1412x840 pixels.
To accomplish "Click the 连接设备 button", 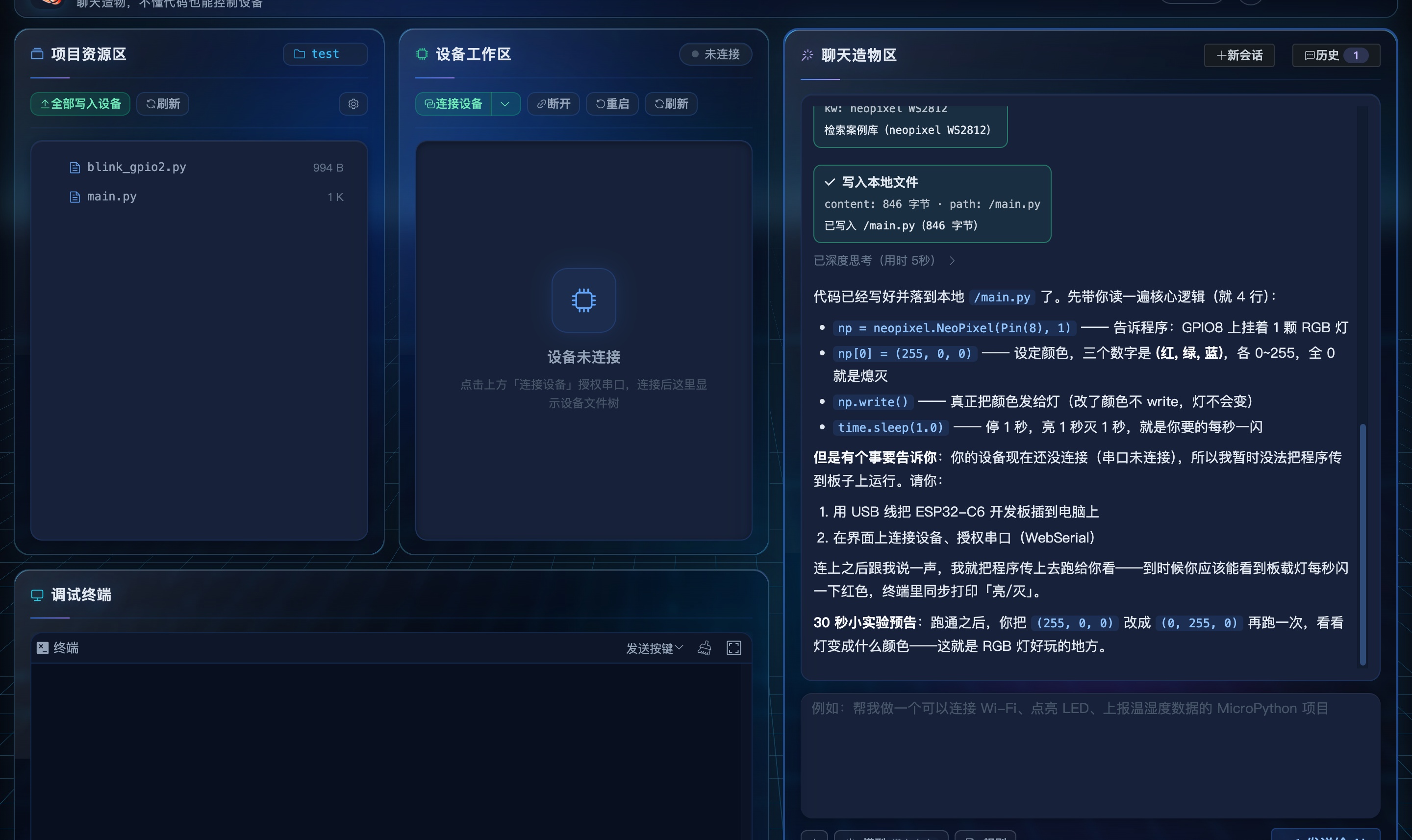I will [453, 103].
